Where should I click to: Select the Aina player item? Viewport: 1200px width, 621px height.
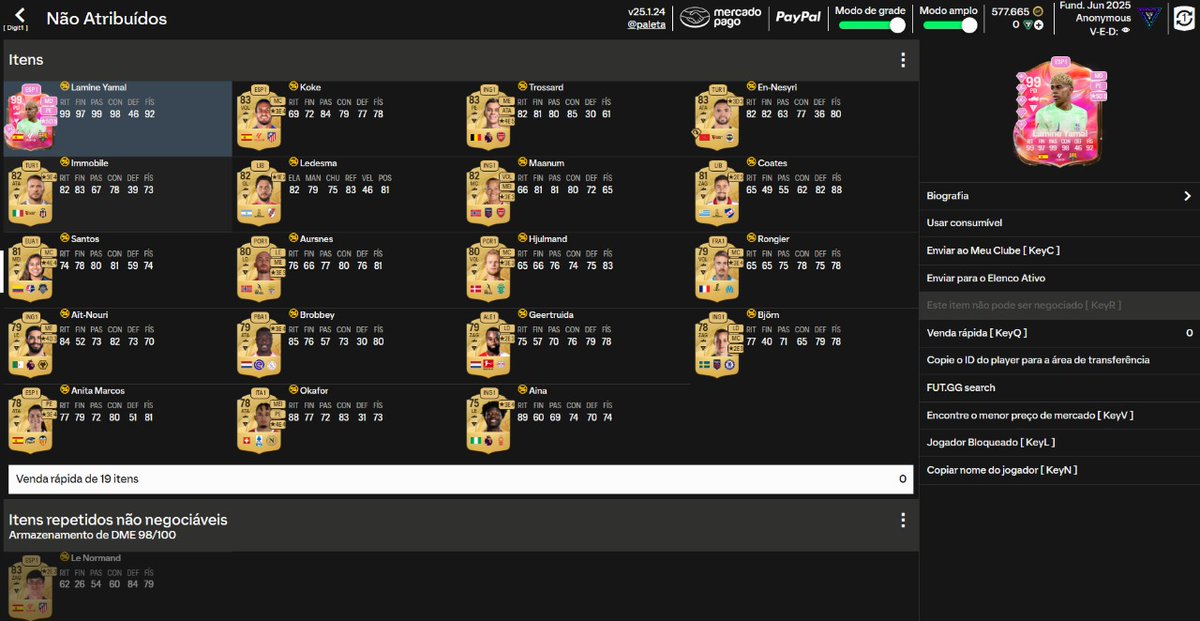[576, 423]
